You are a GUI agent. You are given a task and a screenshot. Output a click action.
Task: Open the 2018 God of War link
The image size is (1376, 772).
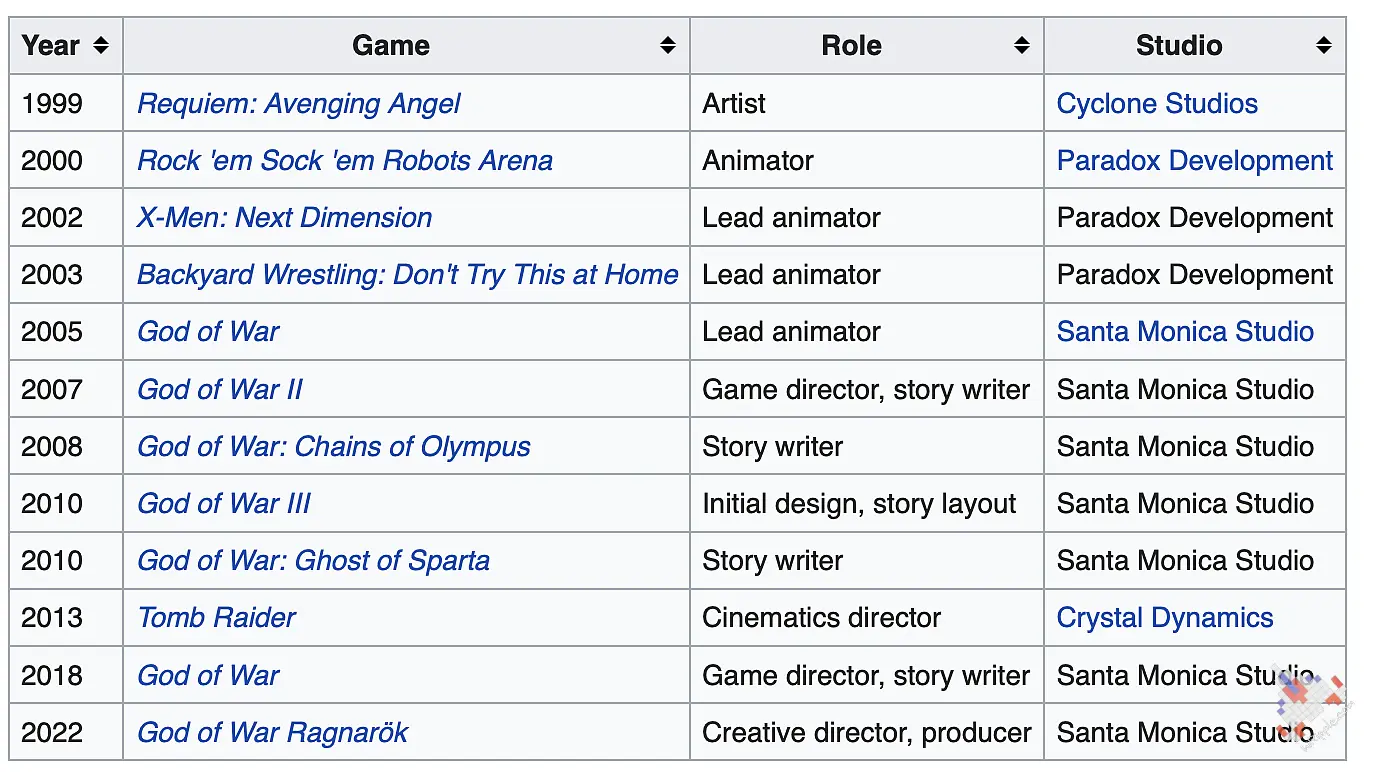[208, 676]
